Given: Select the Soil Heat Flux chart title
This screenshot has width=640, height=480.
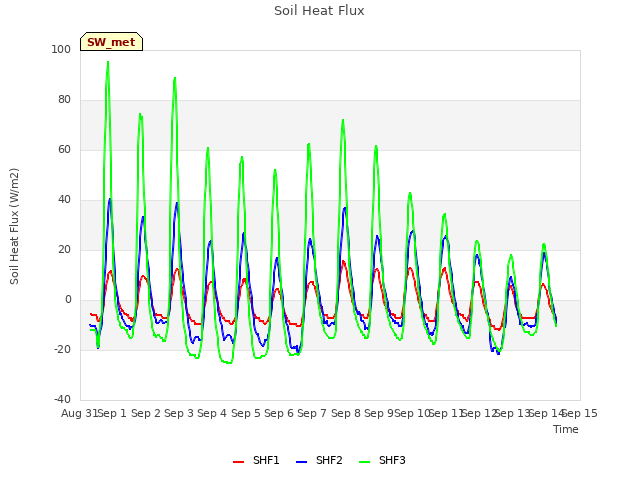Looking at the screenshot, I should tap(319, 11).
